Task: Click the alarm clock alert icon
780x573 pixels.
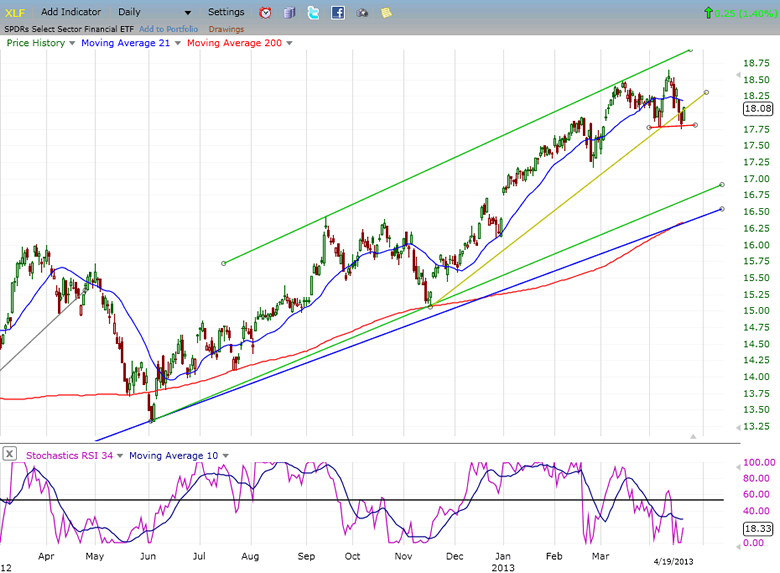Action: pyautogui.click(x=265, y=12)
